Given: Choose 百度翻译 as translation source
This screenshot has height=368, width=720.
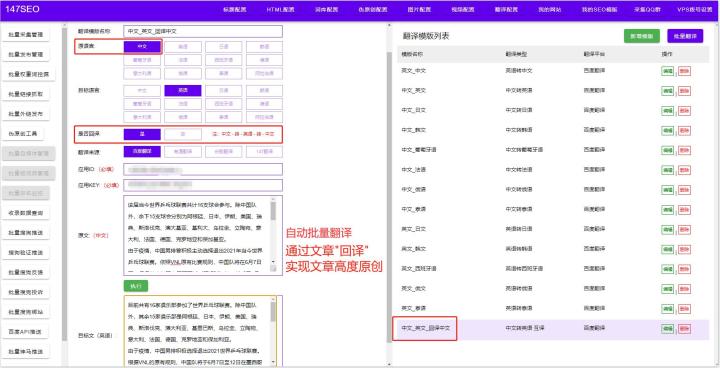Looking at the screenshot, I should tap(142, 152).
